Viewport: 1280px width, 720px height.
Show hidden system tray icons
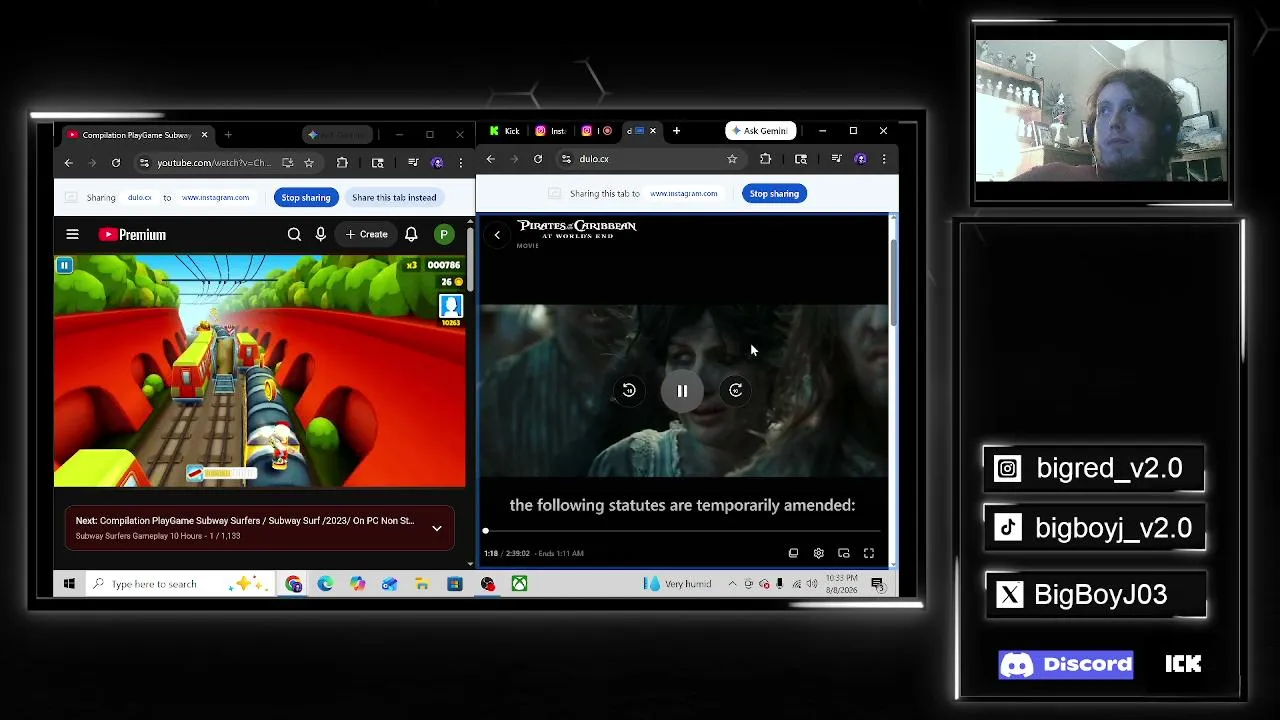click(x=732, y=584)
